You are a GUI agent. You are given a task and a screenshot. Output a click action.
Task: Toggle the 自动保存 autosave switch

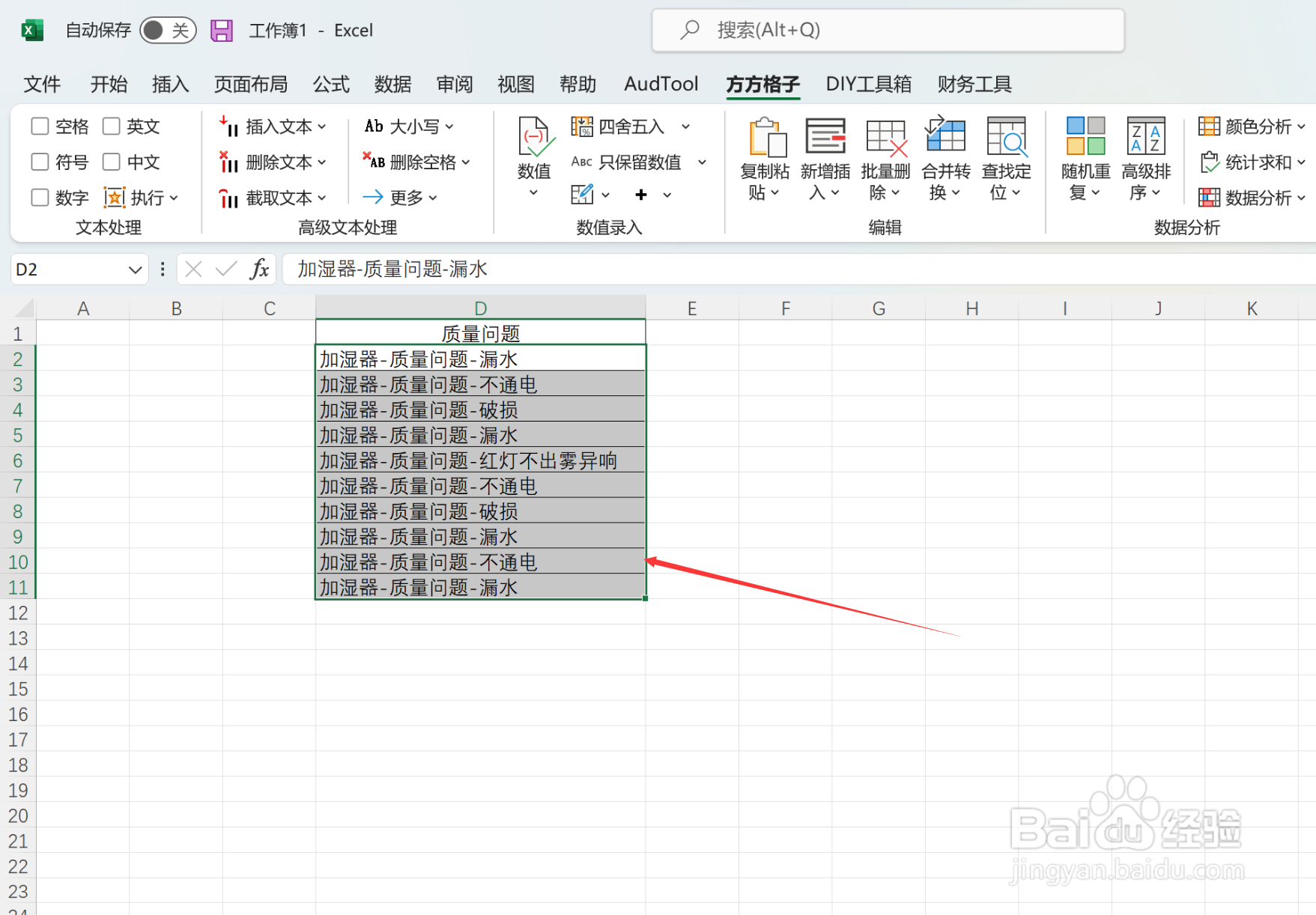point(168,30)
